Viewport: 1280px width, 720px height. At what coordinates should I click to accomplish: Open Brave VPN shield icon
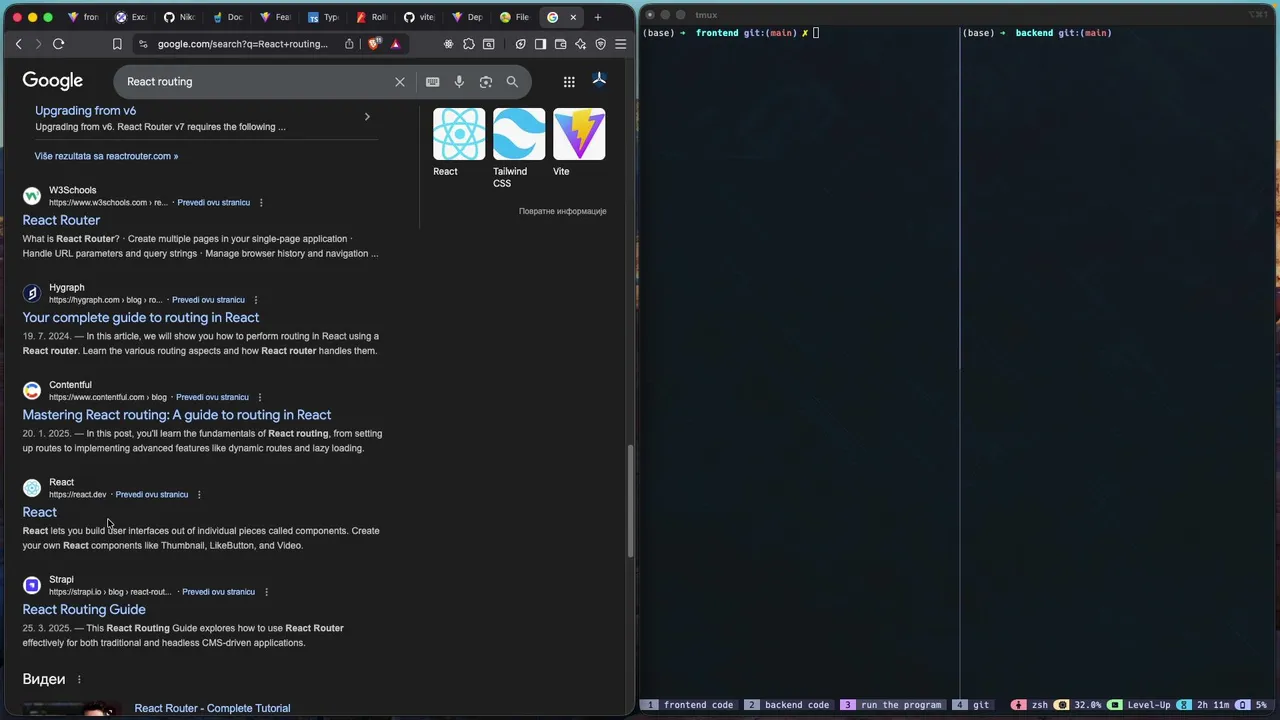click(600, 44)
